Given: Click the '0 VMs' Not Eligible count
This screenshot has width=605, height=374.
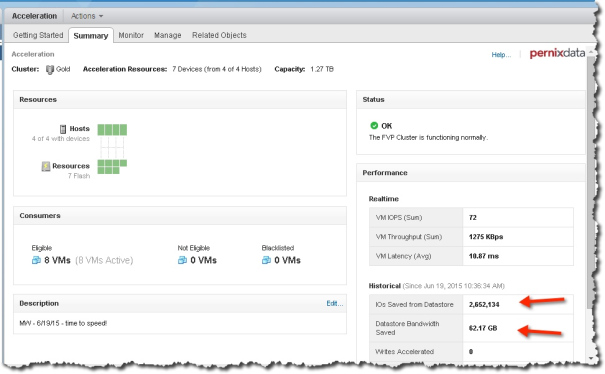Looking at the screenshot, I should coord(203,261).
